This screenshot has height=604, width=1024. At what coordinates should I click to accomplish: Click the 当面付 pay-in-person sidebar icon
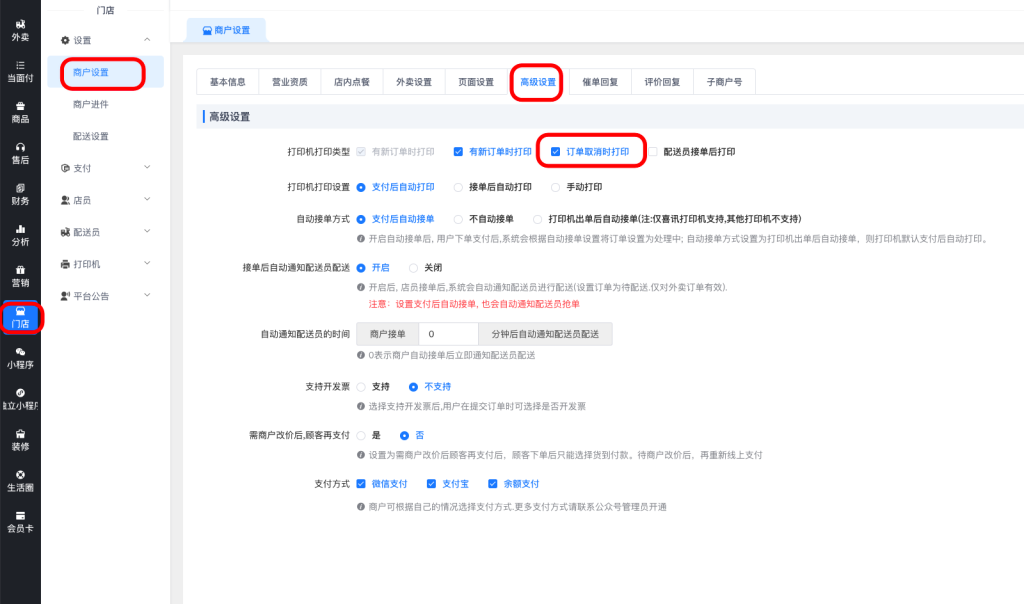[20, 70]
